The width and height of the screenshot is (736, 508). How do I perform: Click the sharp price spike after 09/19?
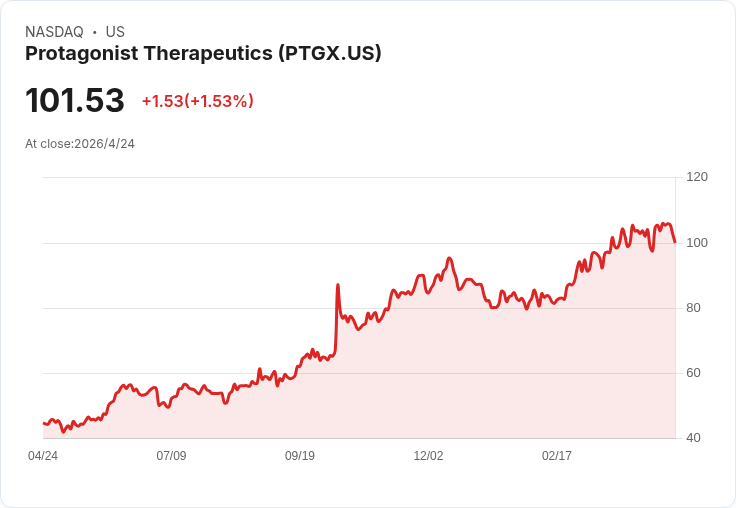click(337, 285)
